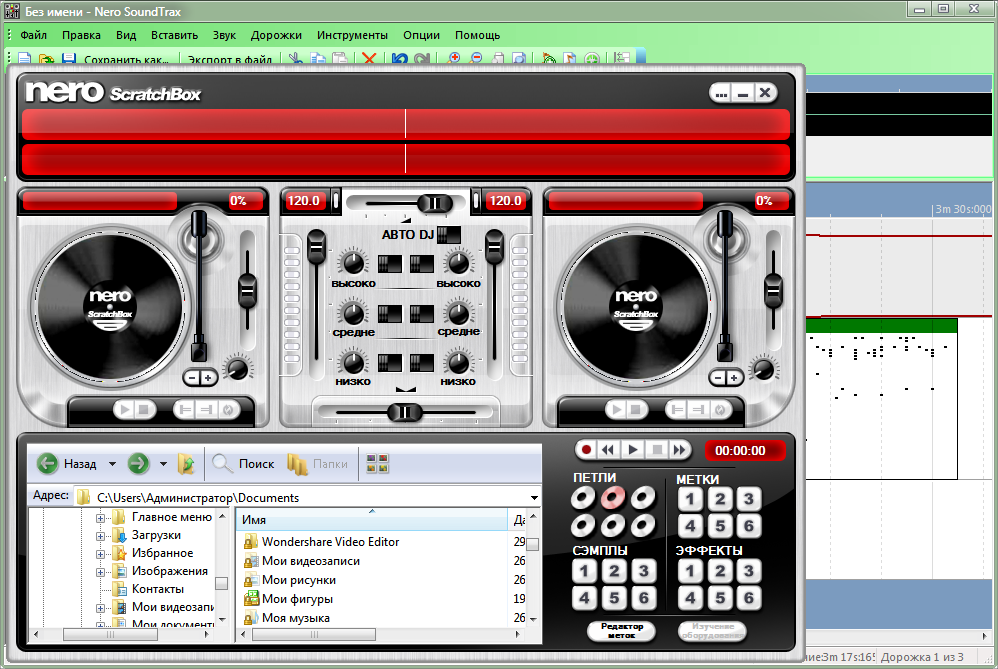Toggle the АВТО DJ switch
This screenshot has width=998, height=669.
click(x=449, y=235)
